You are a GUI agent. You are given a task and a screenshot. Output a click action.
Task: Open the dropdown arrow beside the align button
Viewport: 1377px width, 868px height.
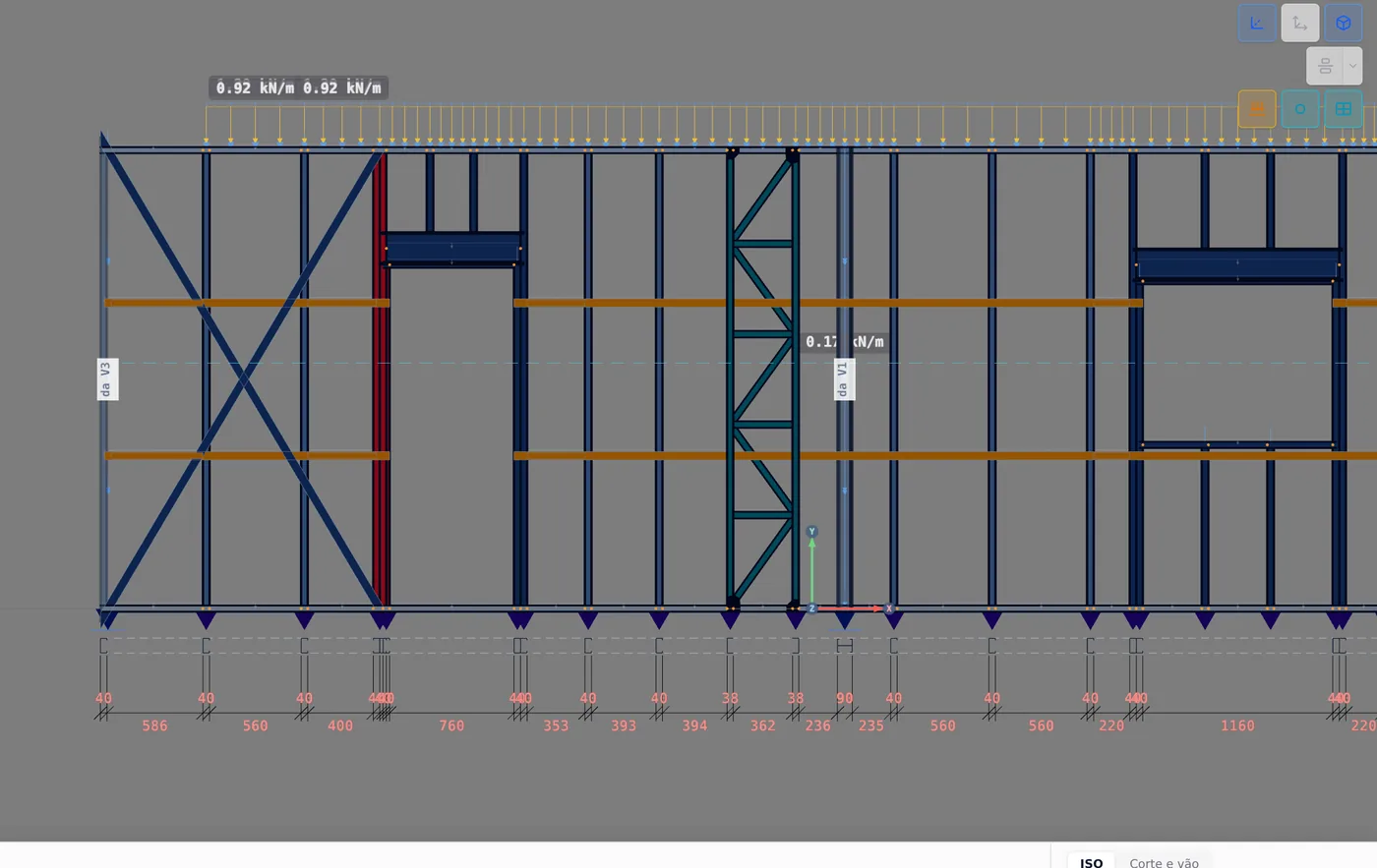1352,66
